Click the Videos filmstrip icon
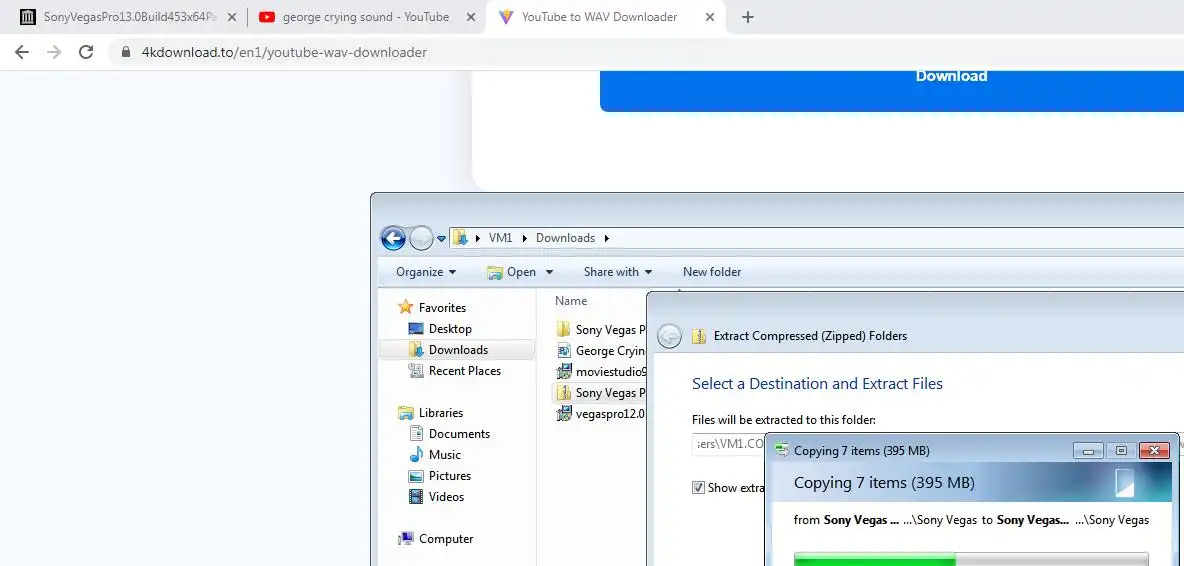Image resolution: width=1184 pixels, height=566 pixels. click(416, 497)
